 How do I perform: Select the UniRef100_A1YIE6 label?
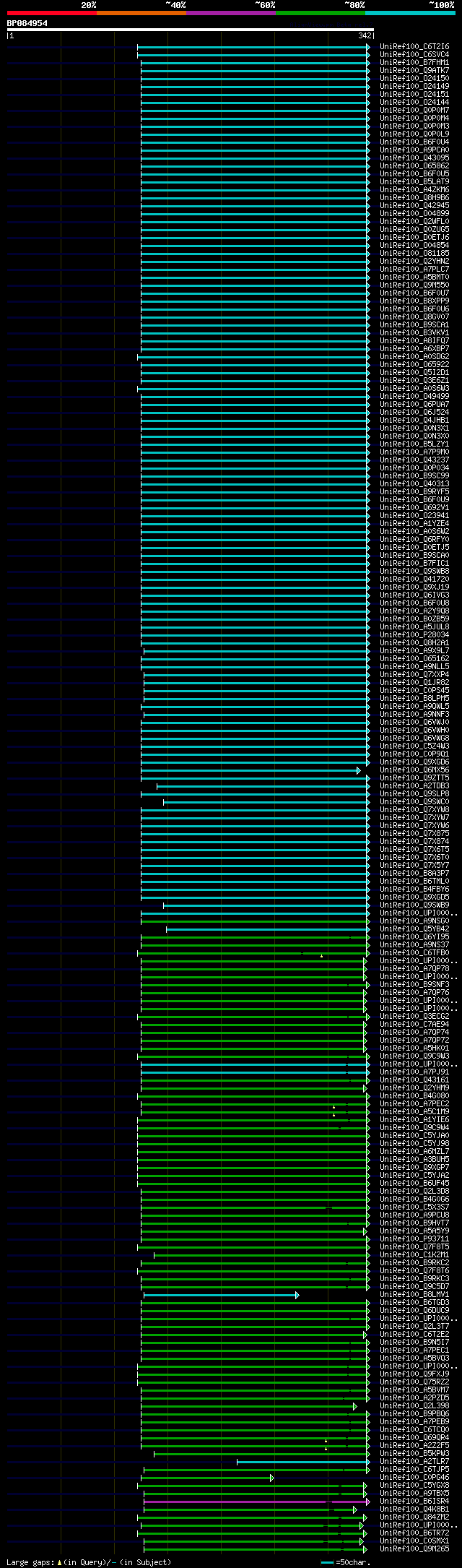click(x=414, y=1120)
